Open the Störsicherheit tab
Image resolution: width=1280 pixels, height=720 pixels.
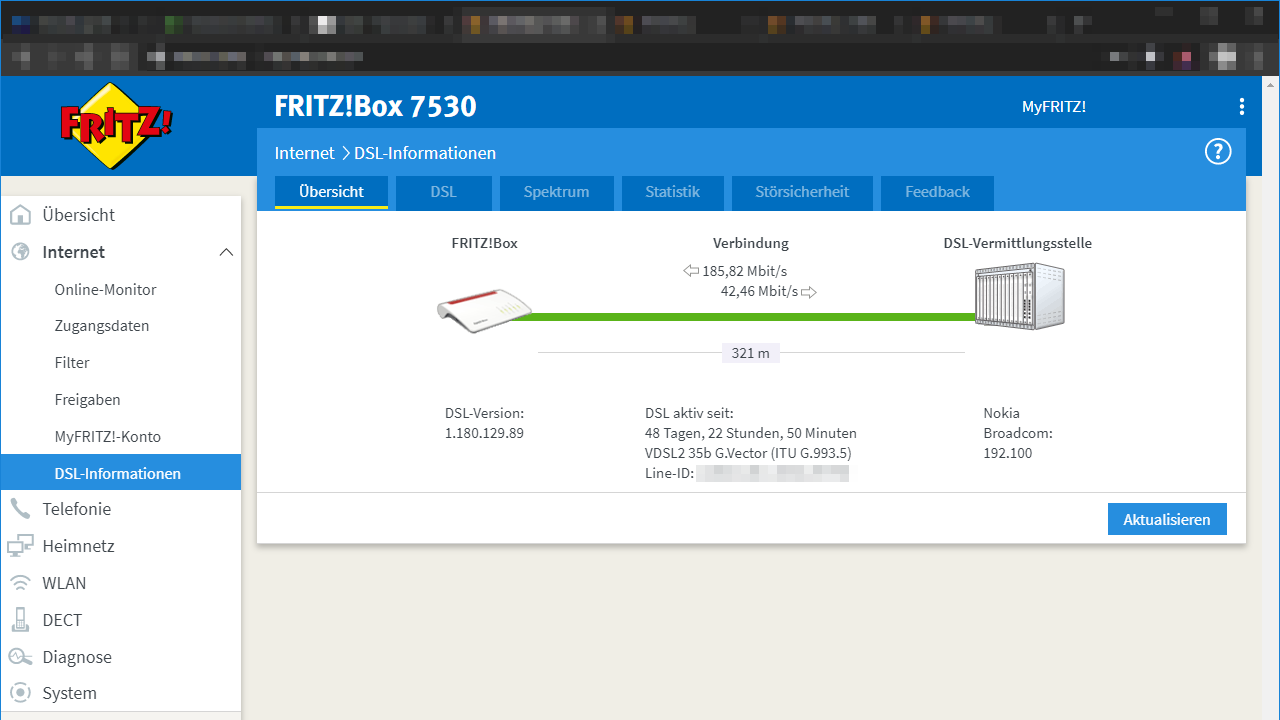pyautogui.click(x=802, y=192)
